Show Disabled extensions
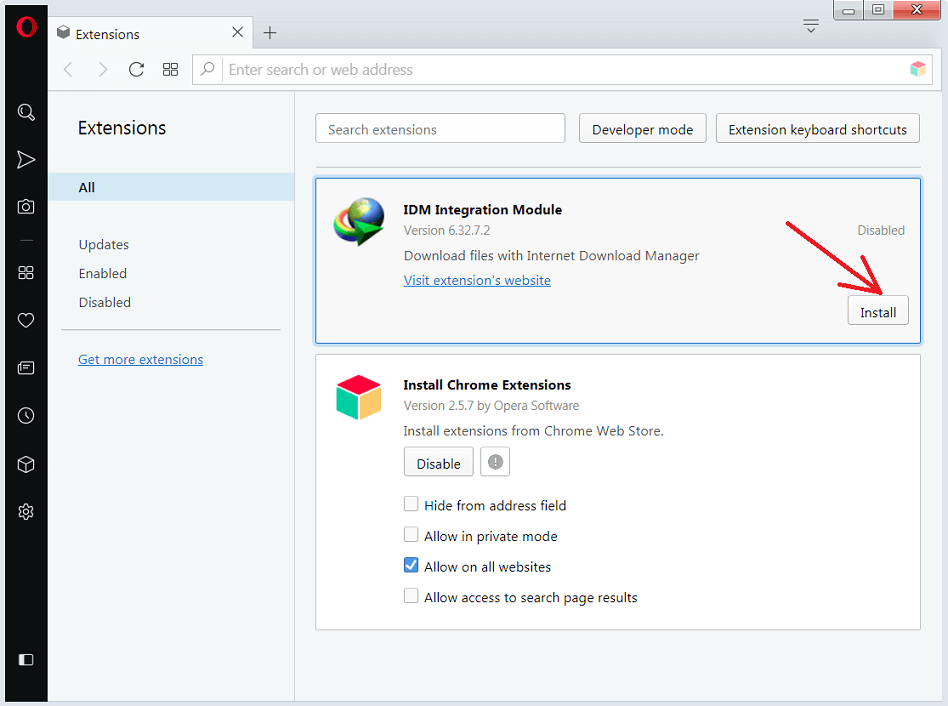The image size is (948, 706). (105, 302)
